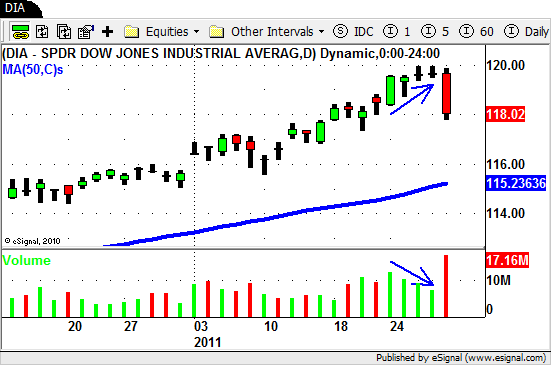Expand the Equities dropdown arrow

[196, 32]
